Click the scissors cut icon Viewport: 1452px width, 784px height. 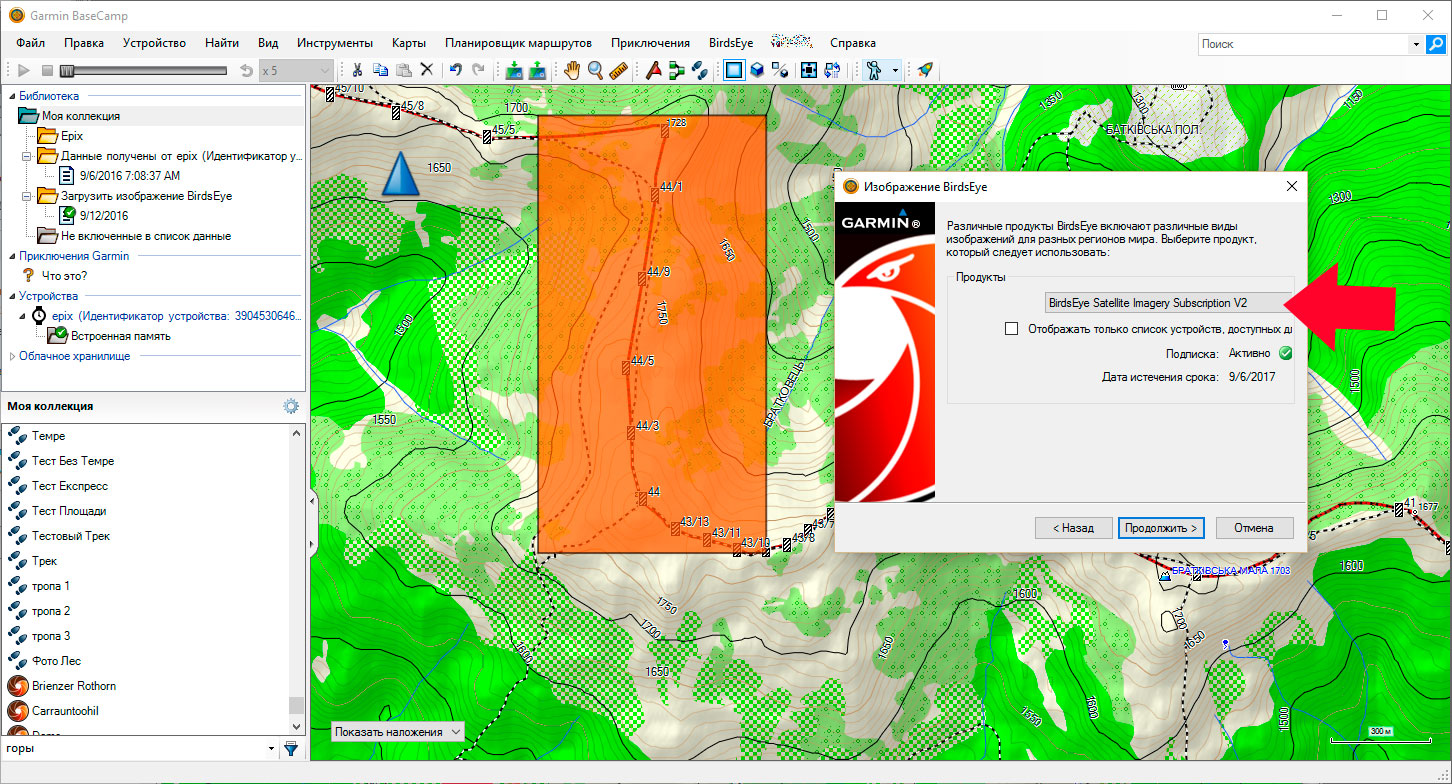(x=356, y=70)
